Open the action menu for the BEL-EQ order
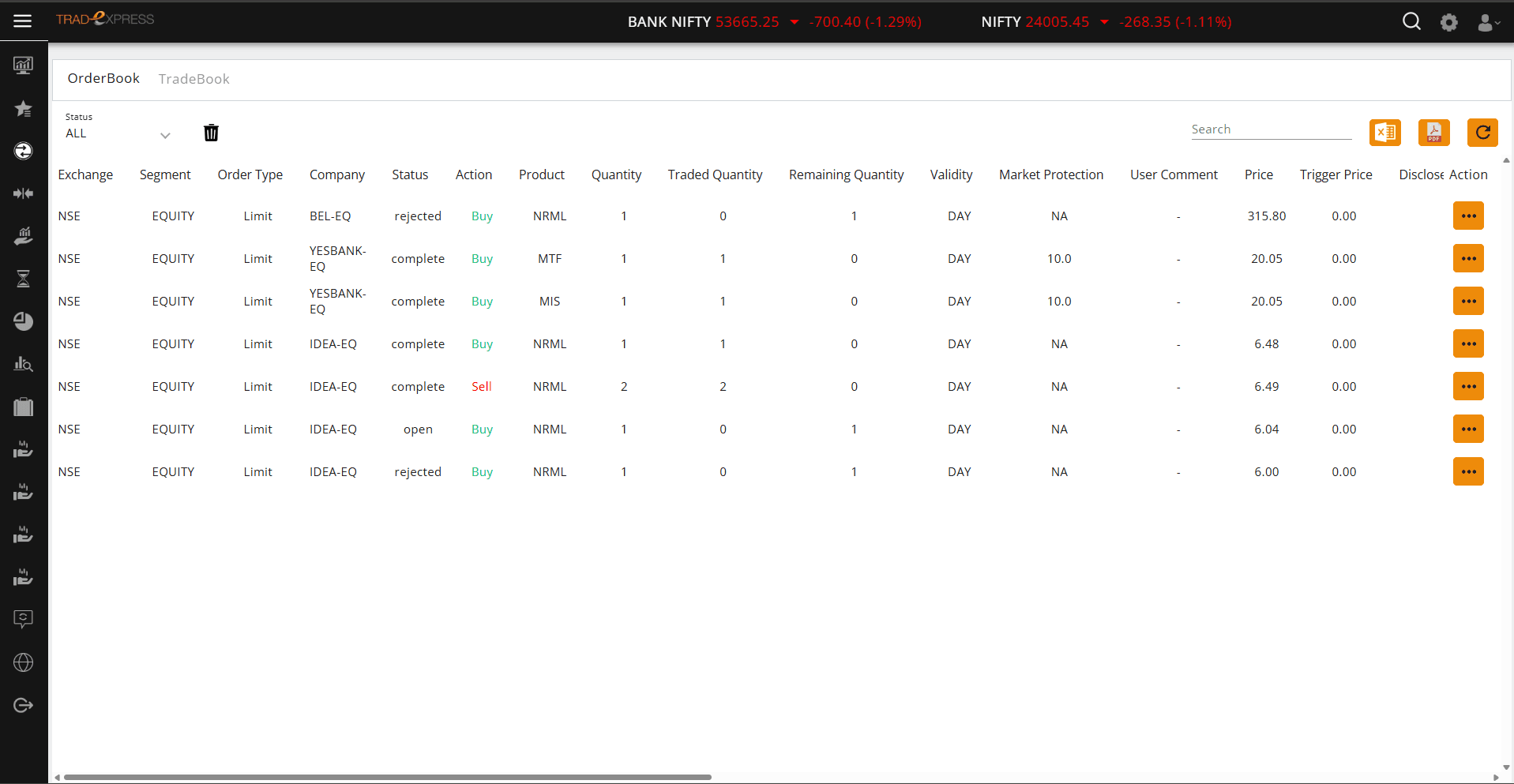The height and width of the screenshot is (784, 1514). click(x=1468, y=216)
